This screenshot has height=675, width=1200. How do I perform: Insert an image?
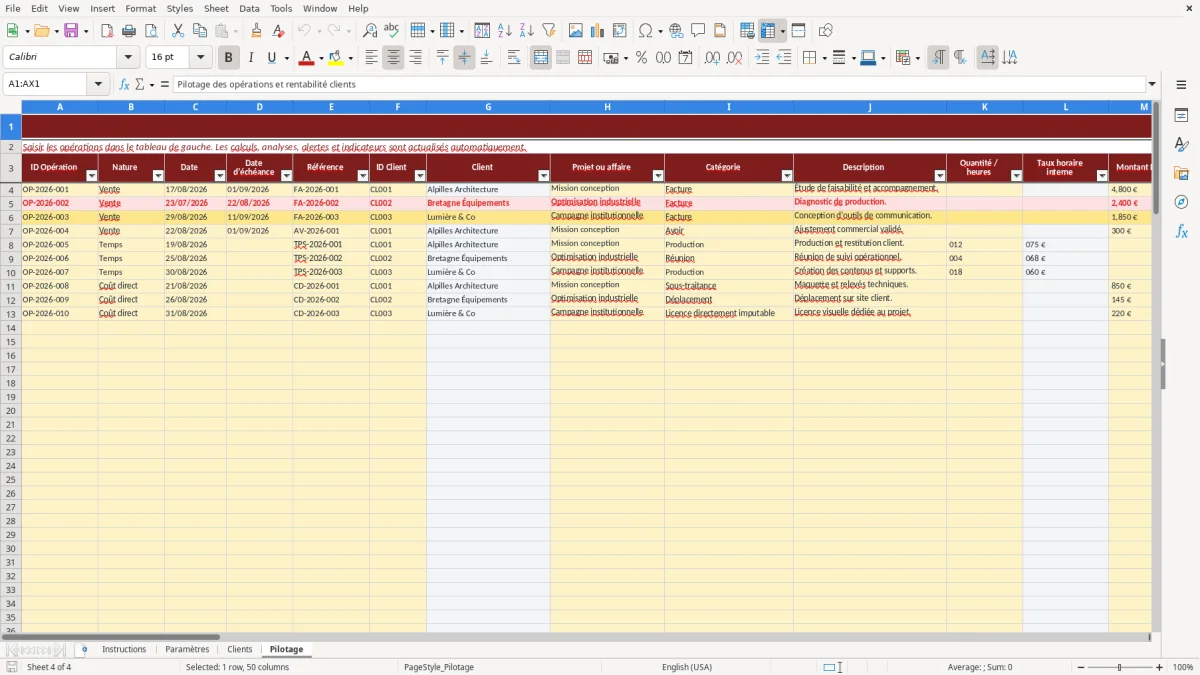click(x=576, y=31)
